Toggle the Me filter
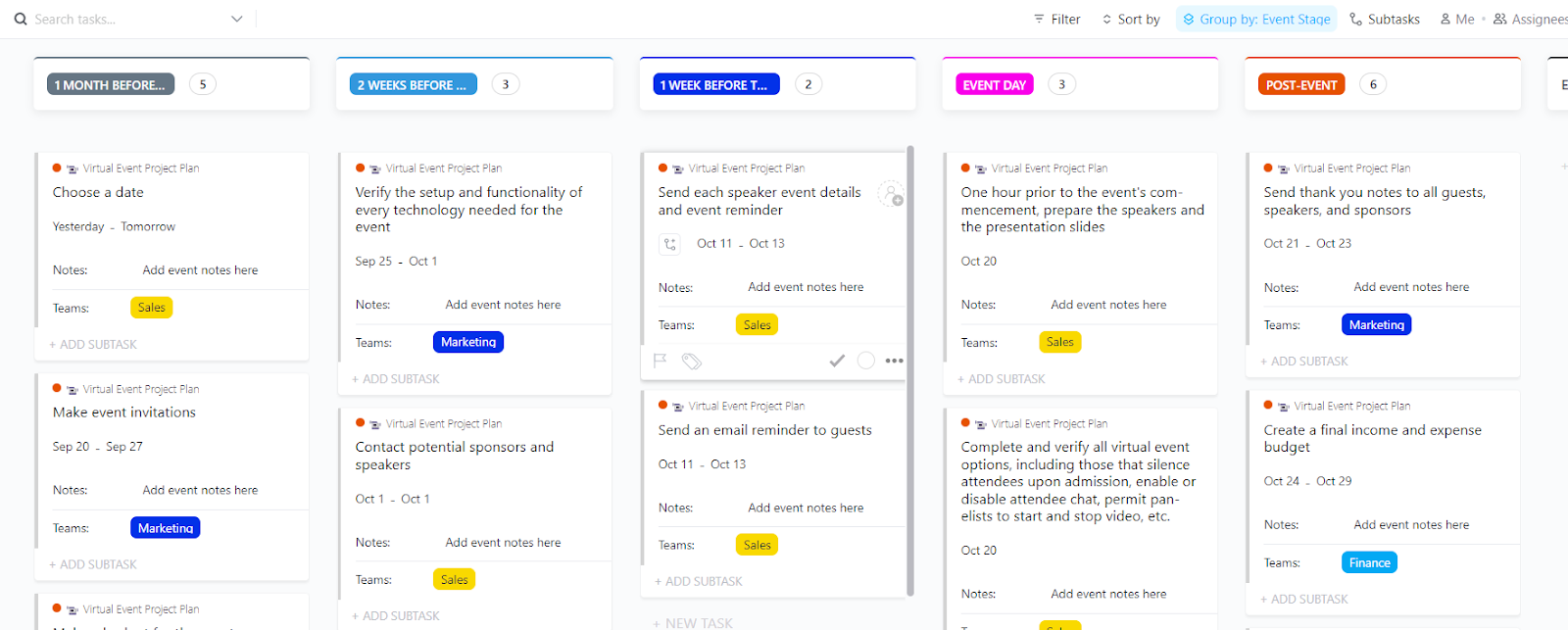Screen dimensions: 1568x630 1457,19
